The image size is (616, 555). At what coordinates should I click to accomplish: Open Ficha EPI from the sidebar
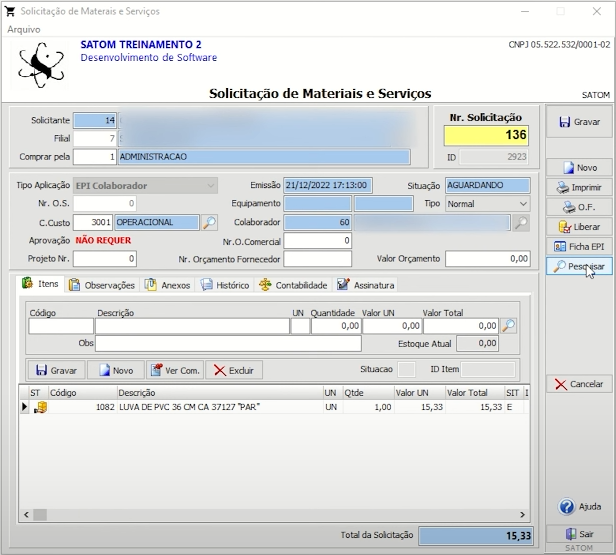pyautogui.click(x=579, y=246)
